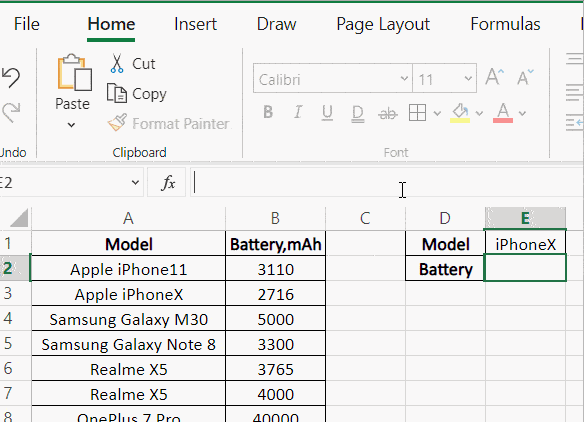The image size is (584, 422).
Task: Click the Select All corner triangle
Action: pos(19,218)
